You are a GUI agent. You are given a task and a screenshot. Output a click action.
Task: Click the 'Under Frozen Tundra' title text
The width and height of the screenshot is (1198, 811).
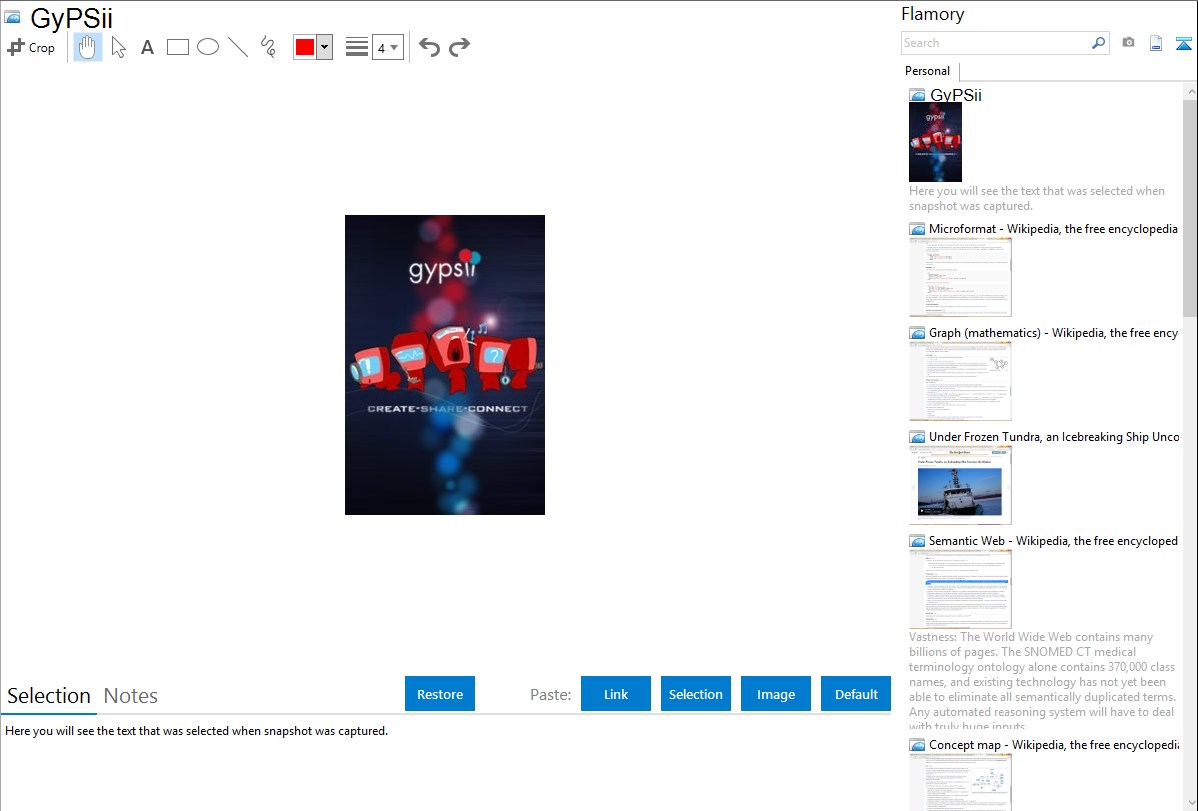click(1054, 436)
